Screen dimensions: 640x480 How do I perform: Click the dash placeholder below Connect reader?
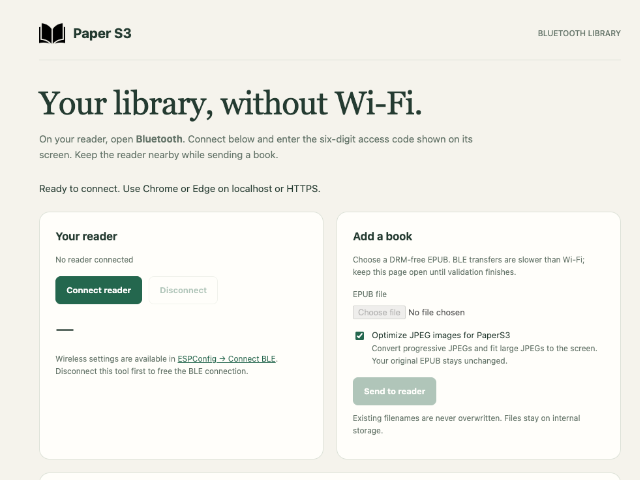(x=65, y=329)
